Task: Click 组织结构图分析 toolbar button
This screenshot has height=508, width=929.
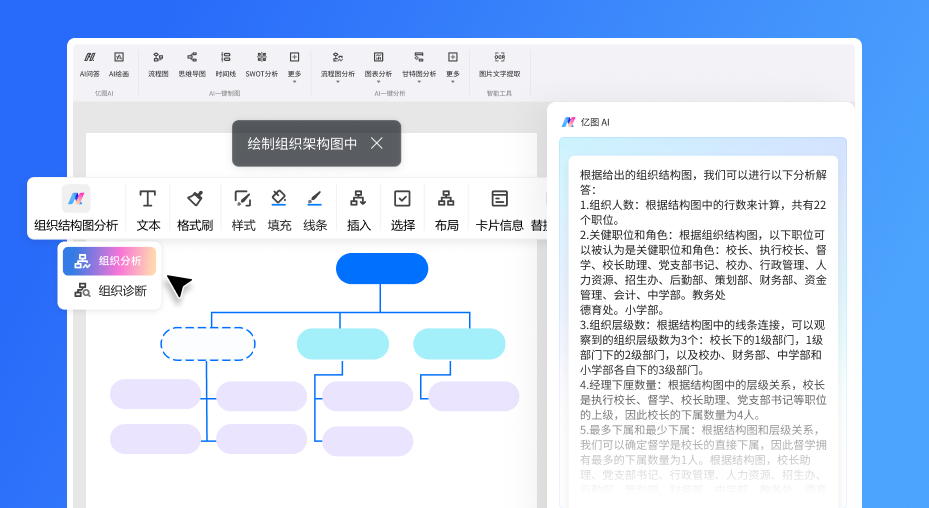Action: [76, 208]
